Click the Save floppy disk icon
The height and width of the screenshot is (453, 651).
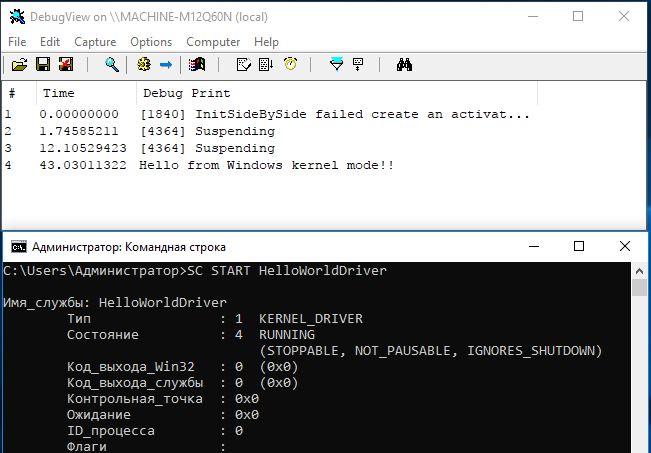tap(43, 65)
